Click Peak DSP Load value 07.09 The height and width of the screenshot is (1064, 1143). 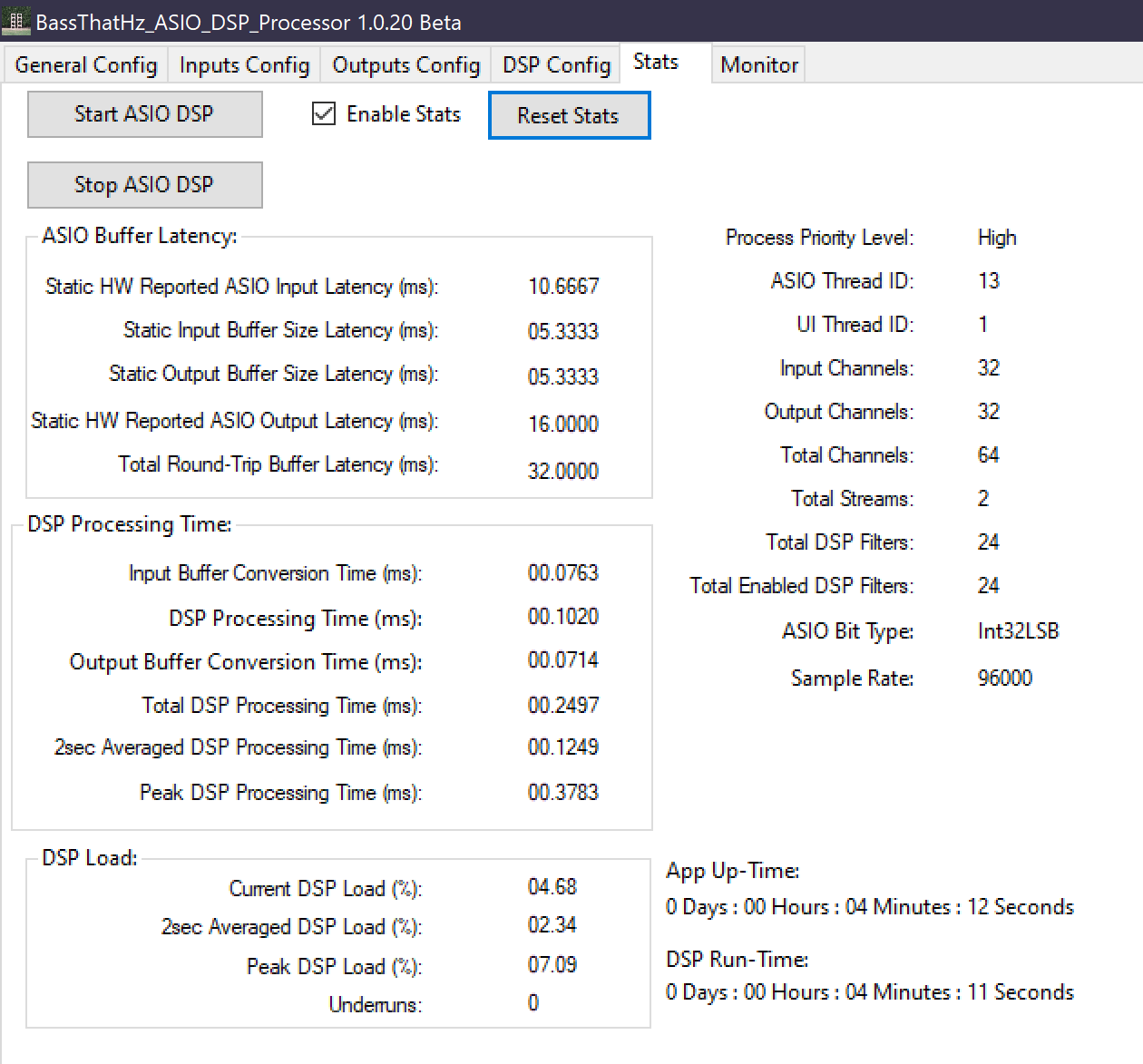(552, 965)
